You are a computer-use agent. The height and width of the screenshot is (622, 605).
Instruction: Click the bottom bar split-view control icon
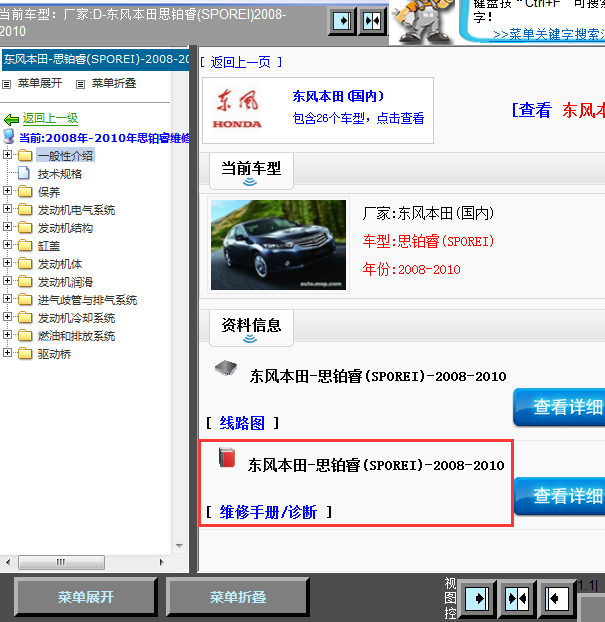[x=517, y=599]
